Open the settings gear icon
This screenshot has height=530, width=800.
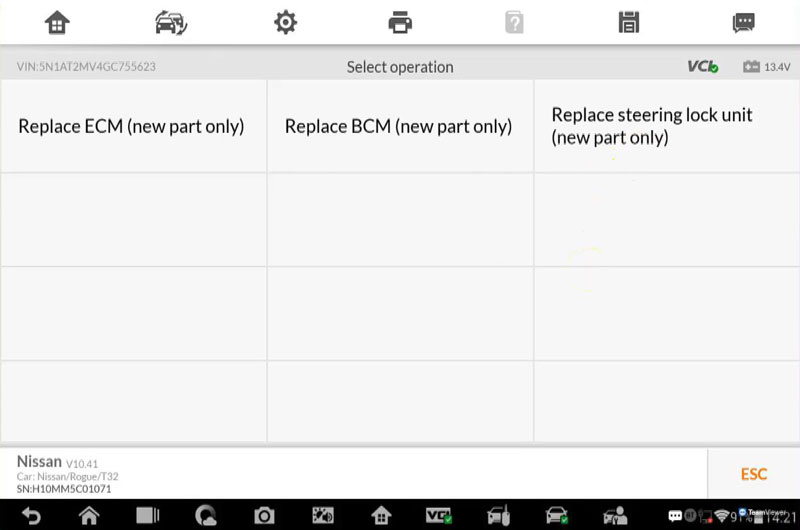coord(285,22)
